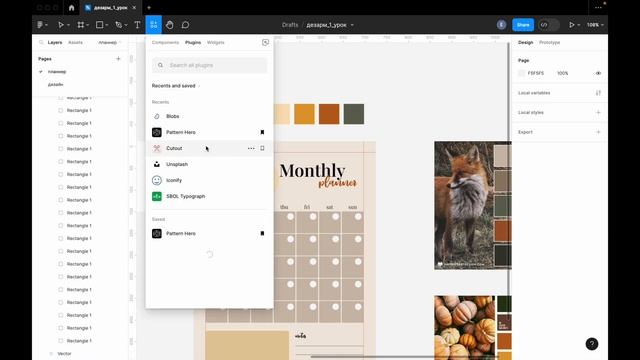
Task: Open the Recents and saved filter dropdown
Action: (176, 86)
